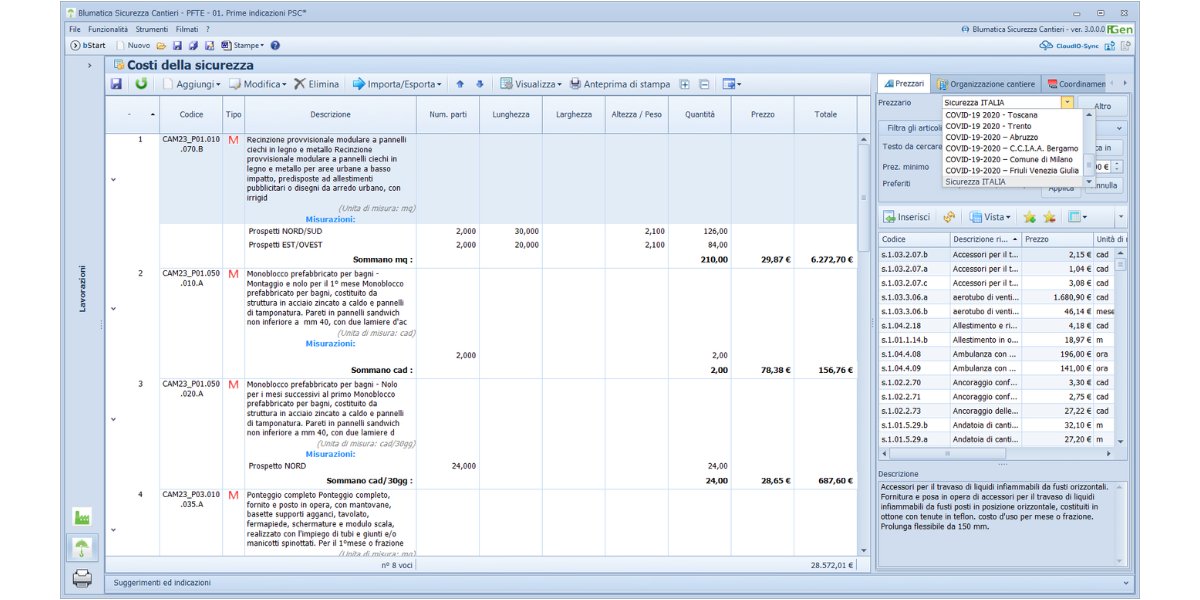Open the Visualizza dropdown
This screenshot has width=1200, height=600.
point(531,84)
